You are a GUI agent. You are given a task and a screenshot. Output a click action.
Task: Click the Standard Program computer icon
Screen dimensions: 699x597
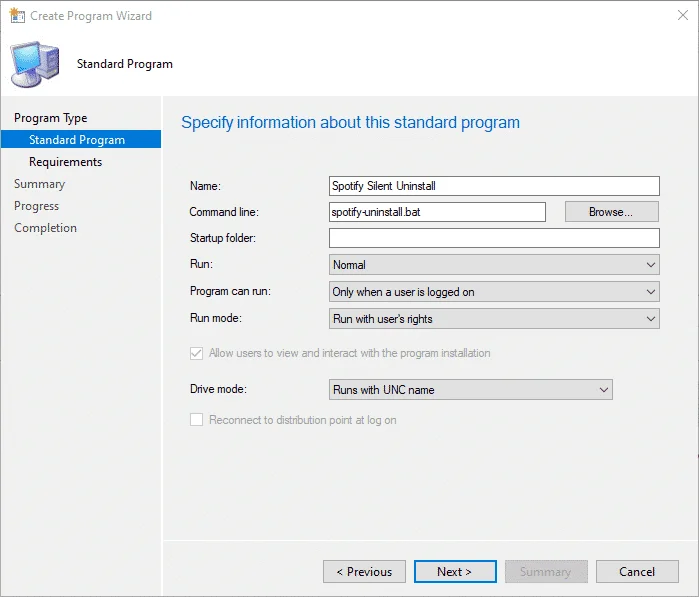click(x=35, y=64)
